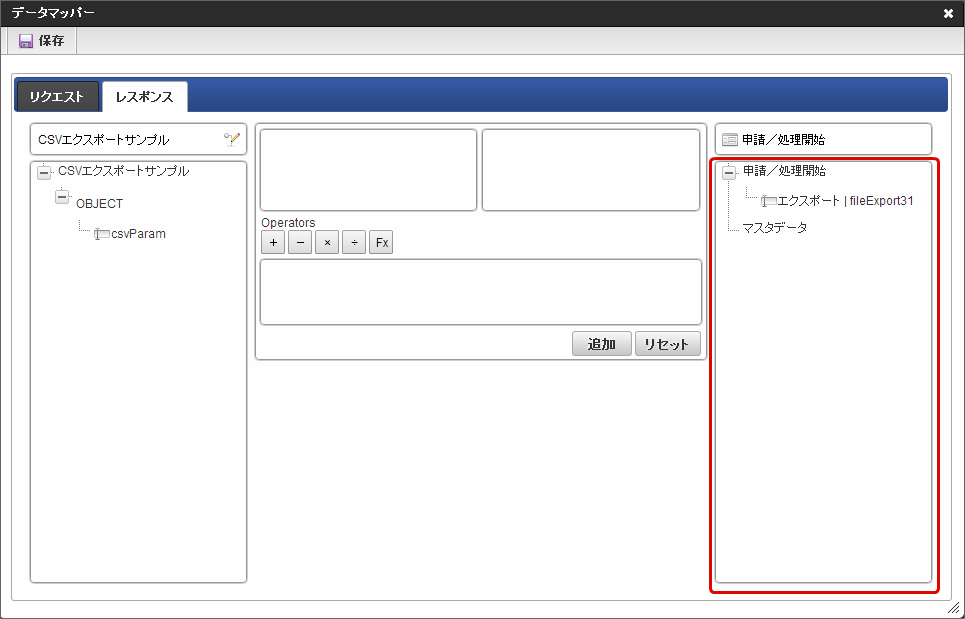Click the edit pencil icon beside CSVエクスポートサンプル
This screenshot has height=619, width=965.
coord(232,139)
